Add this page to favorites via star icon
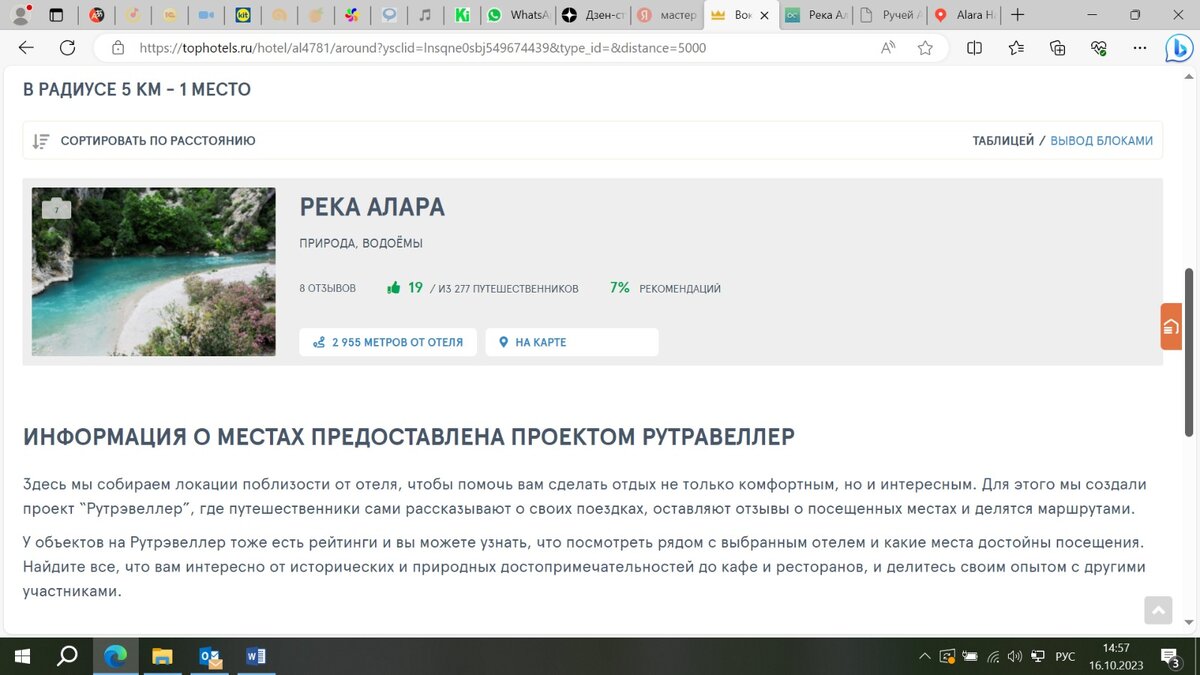The image size is (1200, 675). pos(925,47)
